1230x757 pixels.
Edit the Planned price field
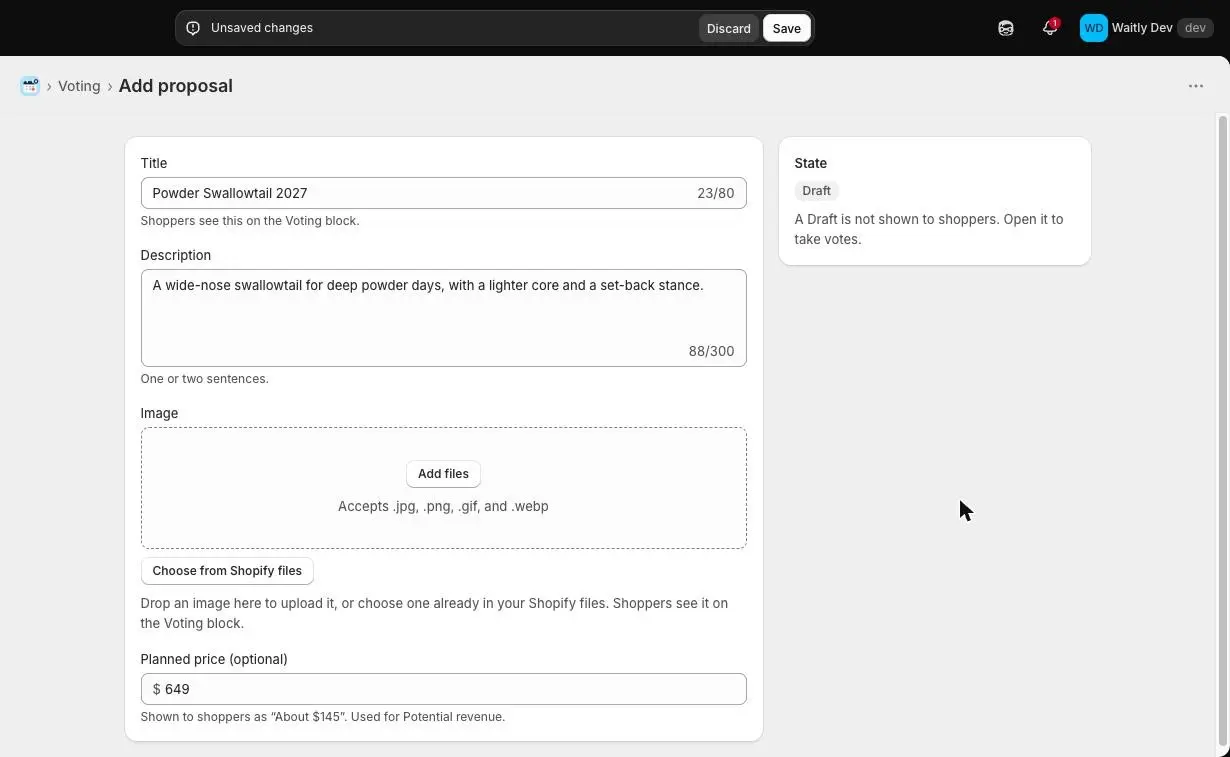(x=443, y=689)
